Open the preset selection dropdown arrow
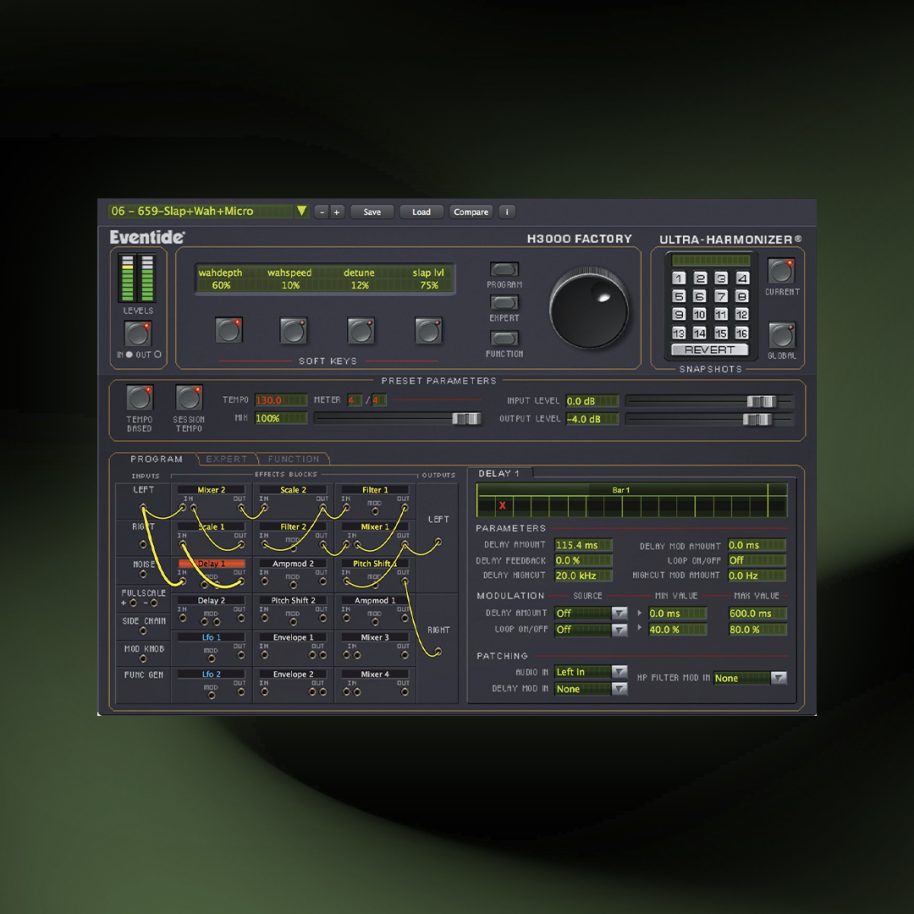 (300, 211)
